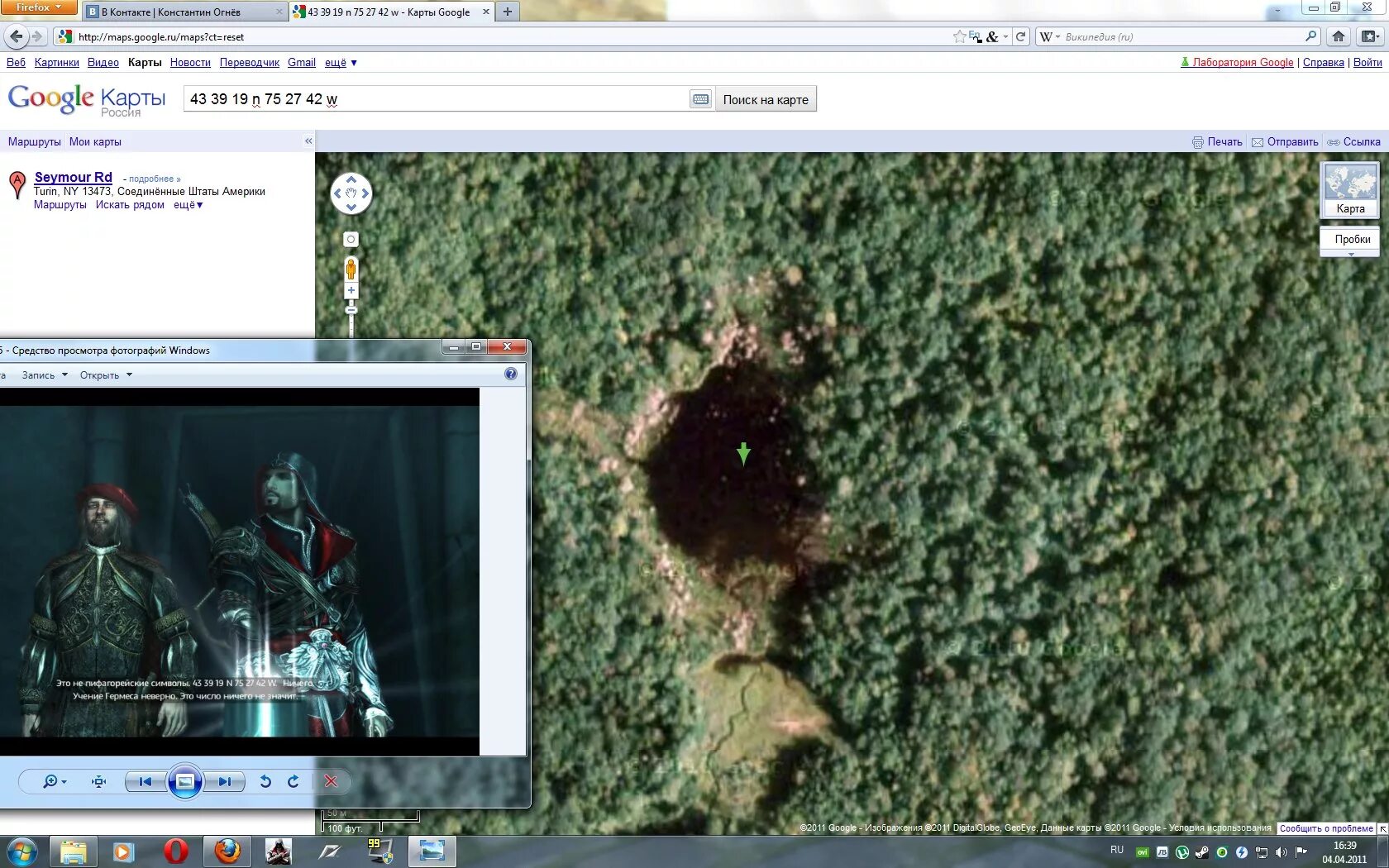
Task: Open help in Windows Photo Viewer
Action: pos(511,374)
